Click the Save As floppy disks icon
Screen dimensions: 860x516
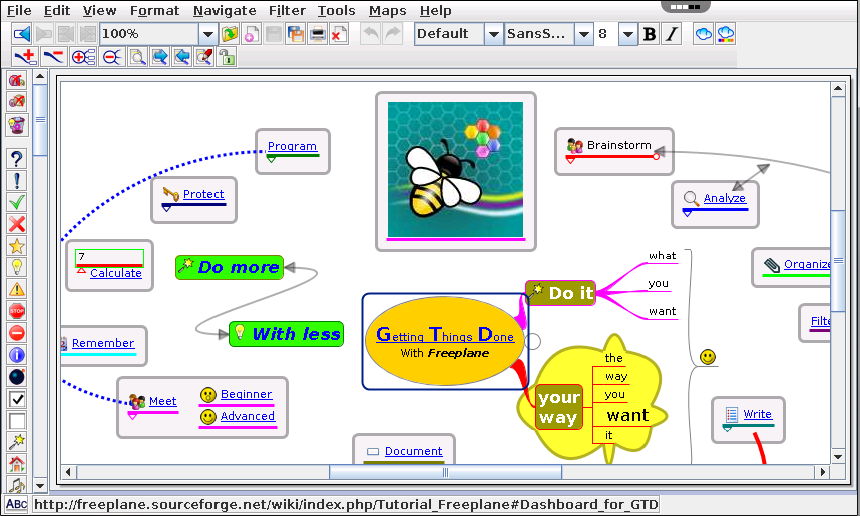[x=296, y=34]
